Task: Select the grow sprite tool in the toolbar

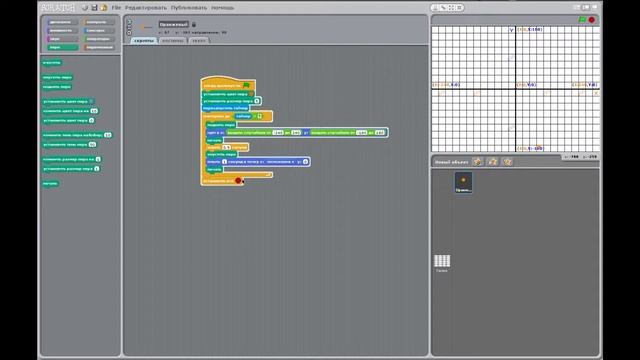Action: (x=451, y=8)
